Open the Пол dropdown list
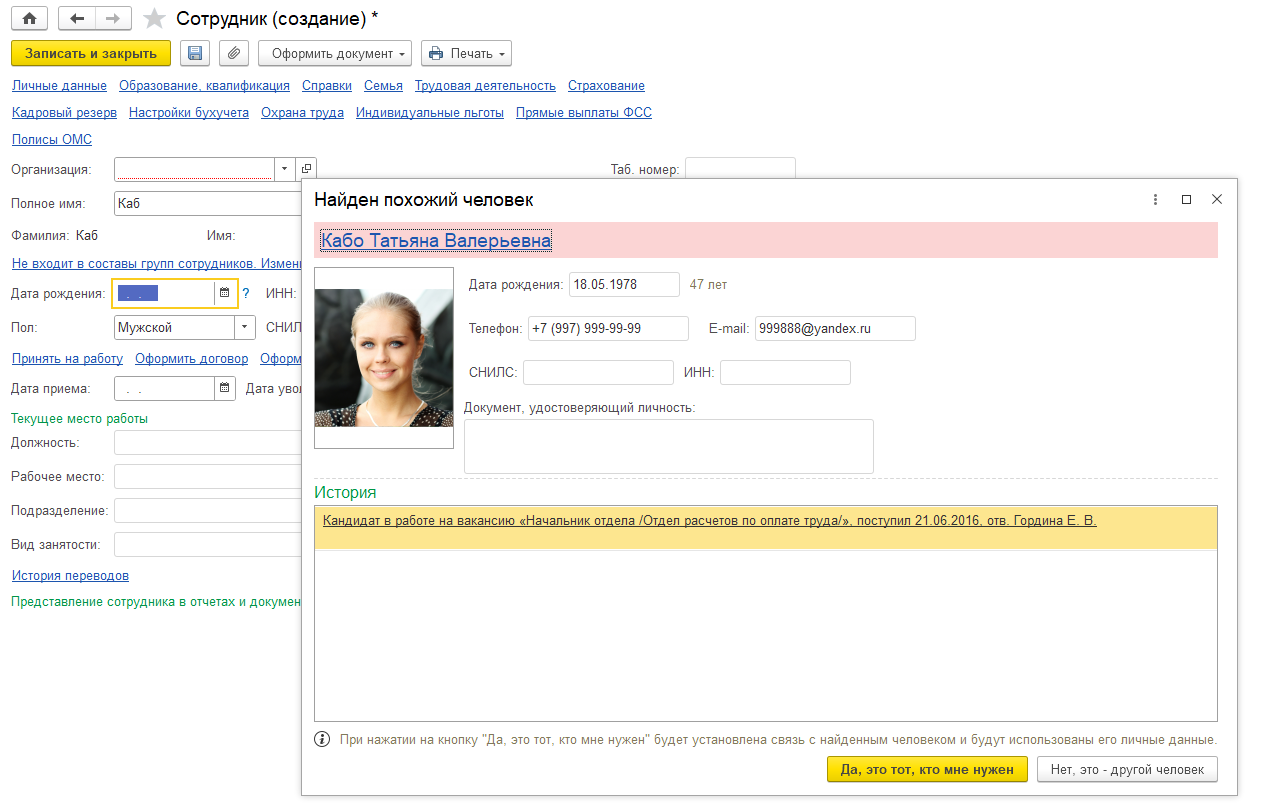This screenshot has width=1287, height=804. pyautogui.click(x=245, y=327)
